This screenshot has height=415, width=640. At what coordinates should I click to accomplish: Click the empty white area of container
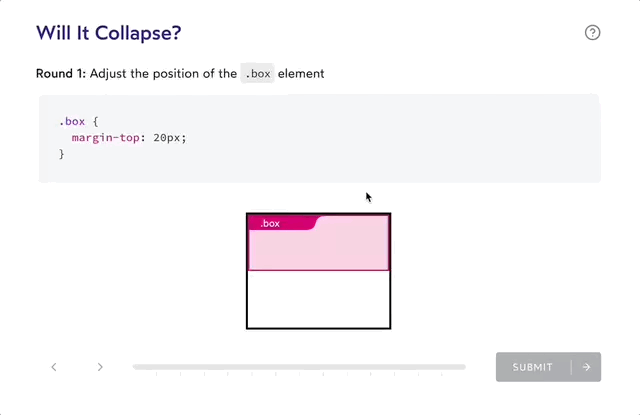pyautogui.click(x=318, y=299)
